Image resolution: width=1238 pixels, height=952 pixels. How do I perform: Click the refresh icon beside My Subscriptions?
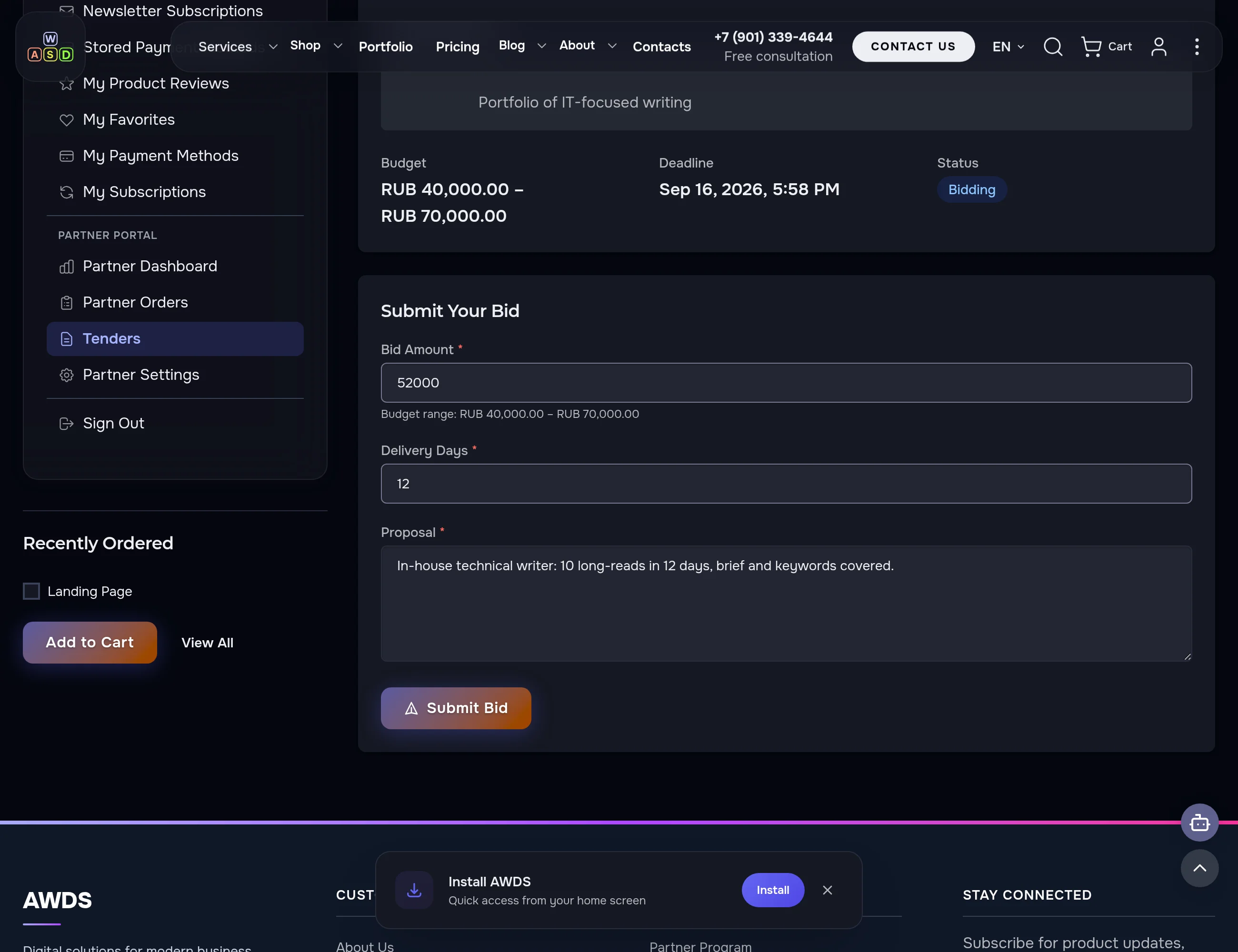[x=66, y=193]
